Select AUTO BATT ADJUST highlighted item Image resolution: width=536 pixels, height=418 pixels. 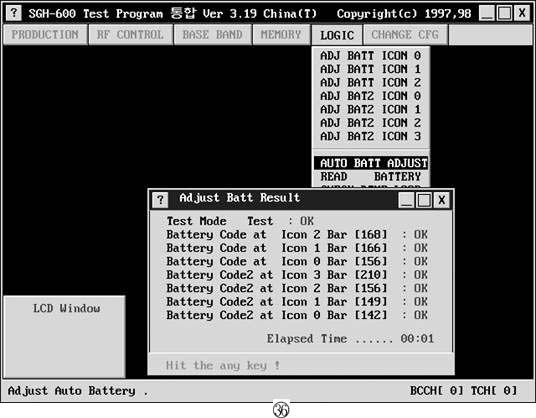[x=371, y=163]
